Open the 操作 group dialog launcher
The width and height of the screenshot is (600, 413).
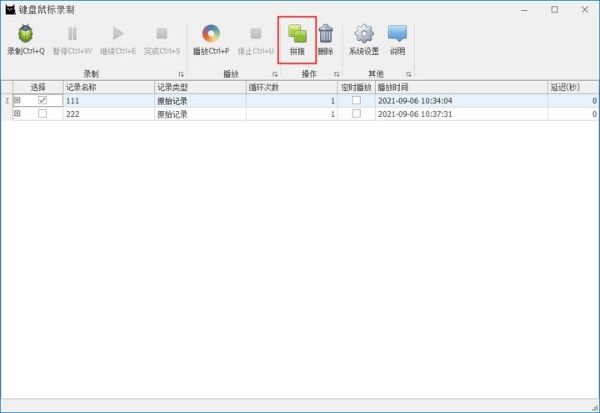point(336,74)
